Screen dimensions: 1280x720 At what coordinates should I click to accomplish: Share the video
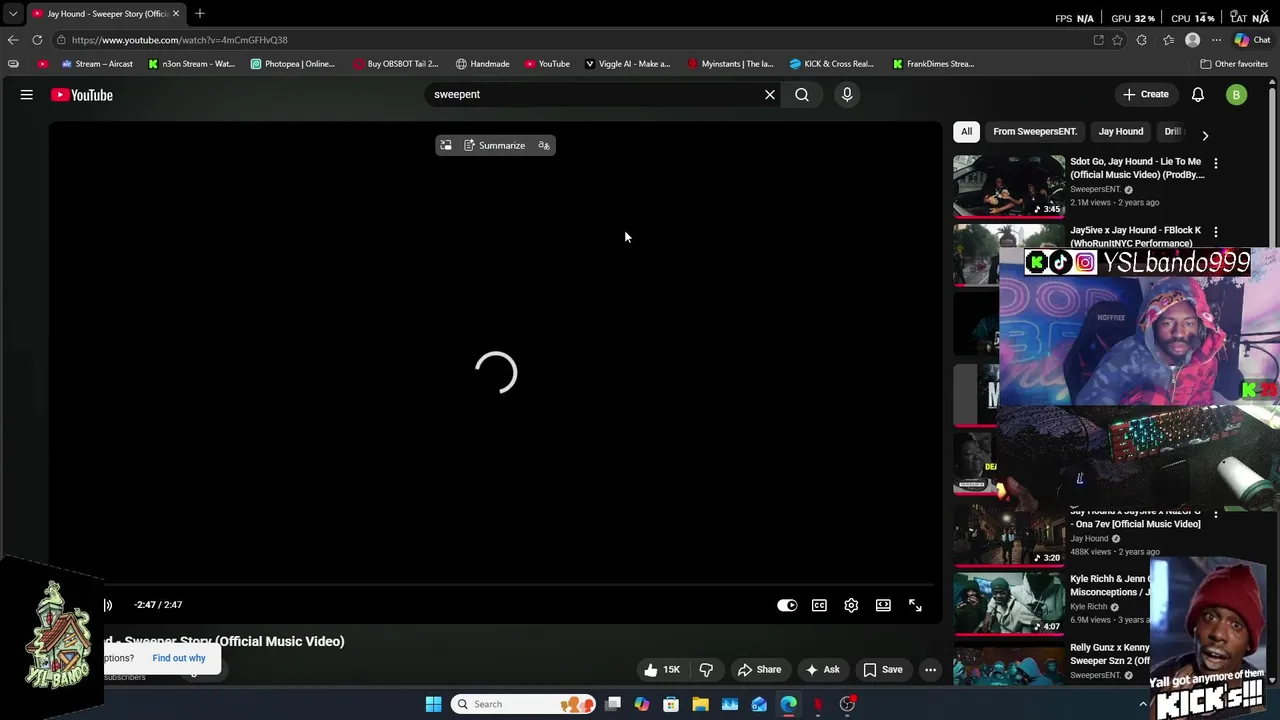759,670
